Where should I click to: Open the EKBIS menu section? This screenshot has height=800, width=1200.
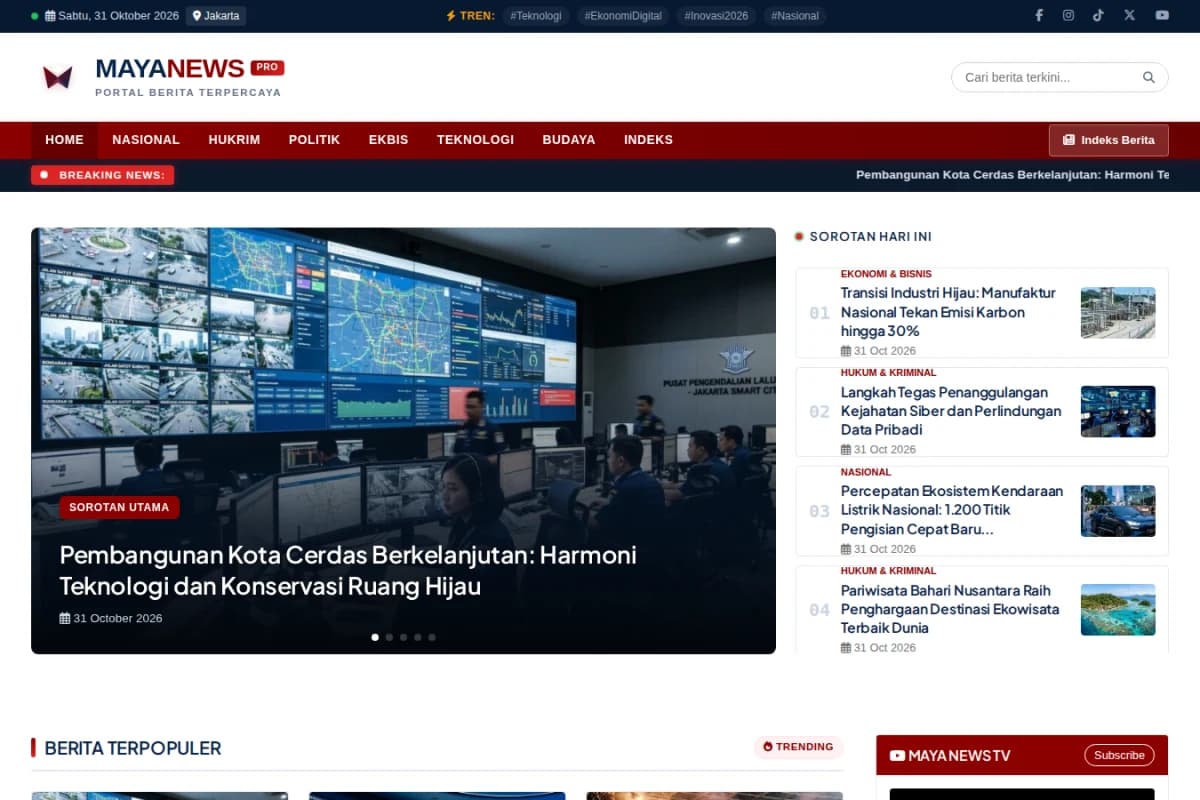[x=388, y=140]
